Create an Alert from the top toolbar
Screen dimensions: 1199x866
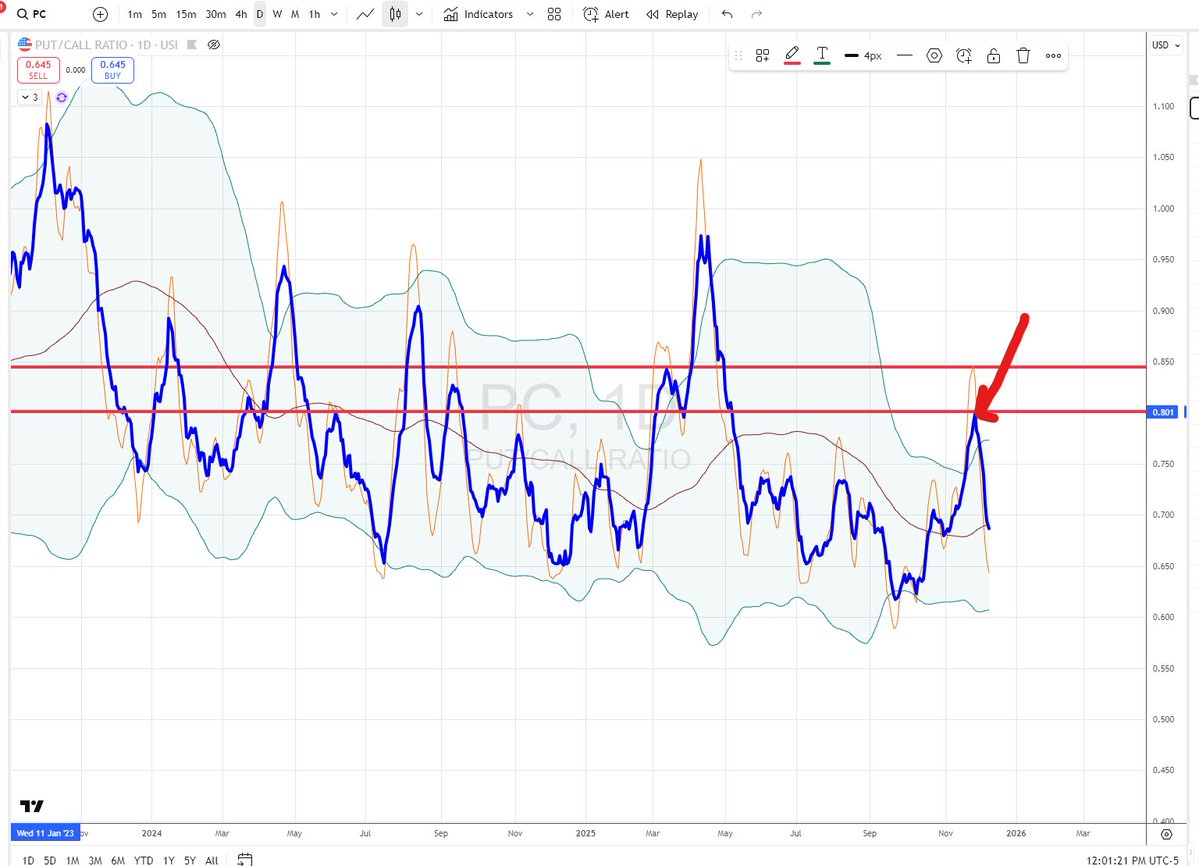point(606,15)
